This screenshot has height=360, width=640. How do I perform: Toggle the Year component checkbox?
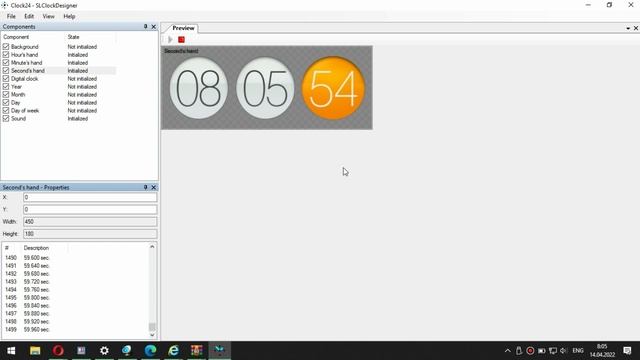point(6,87)
